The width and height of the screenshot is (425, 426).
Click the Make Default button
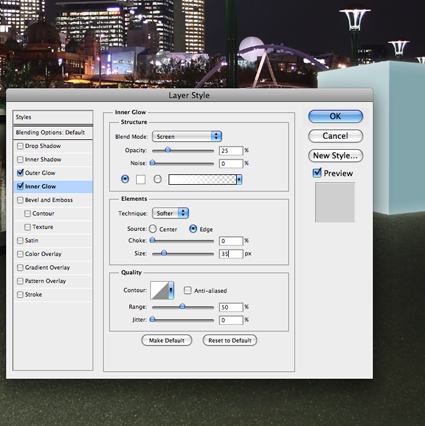[x=167, y=340]
